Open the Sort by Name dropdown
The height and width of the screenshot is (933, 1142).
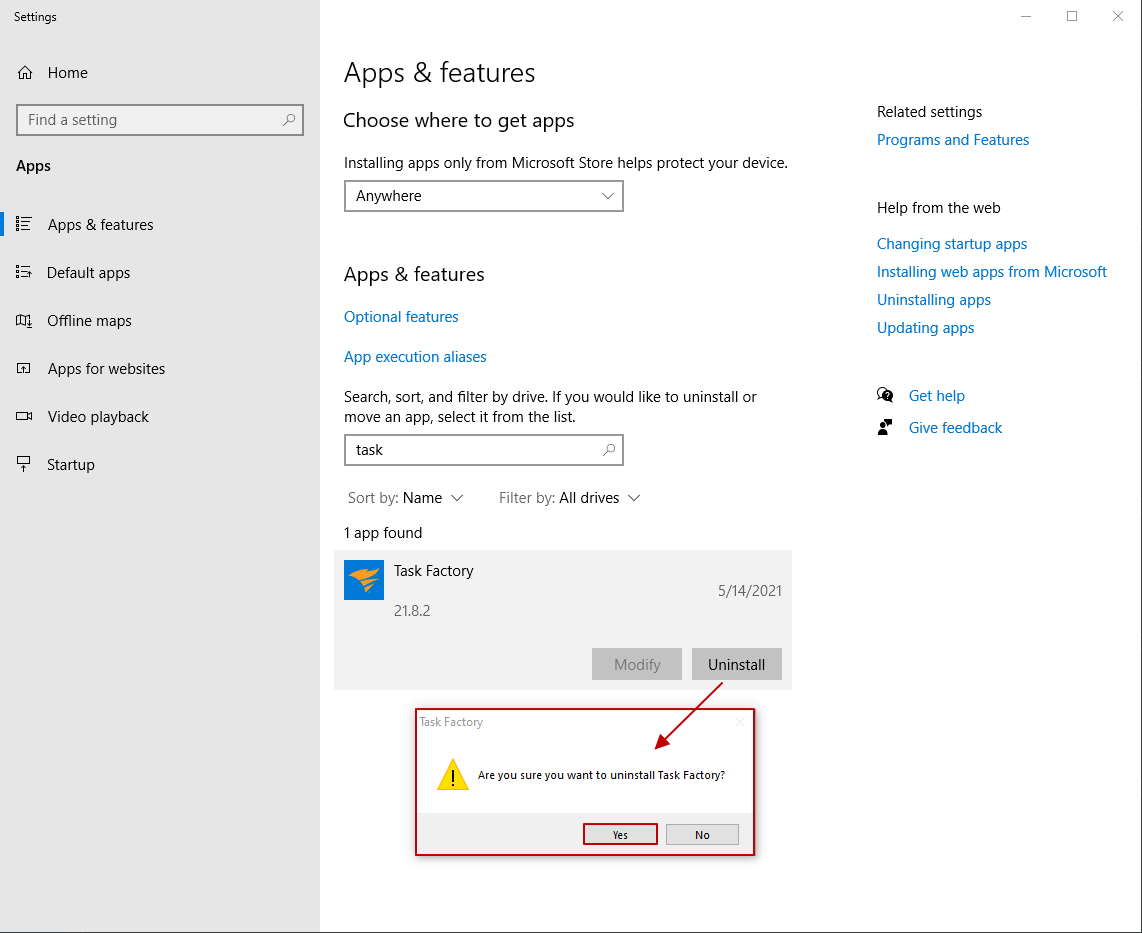pos(406,497)
